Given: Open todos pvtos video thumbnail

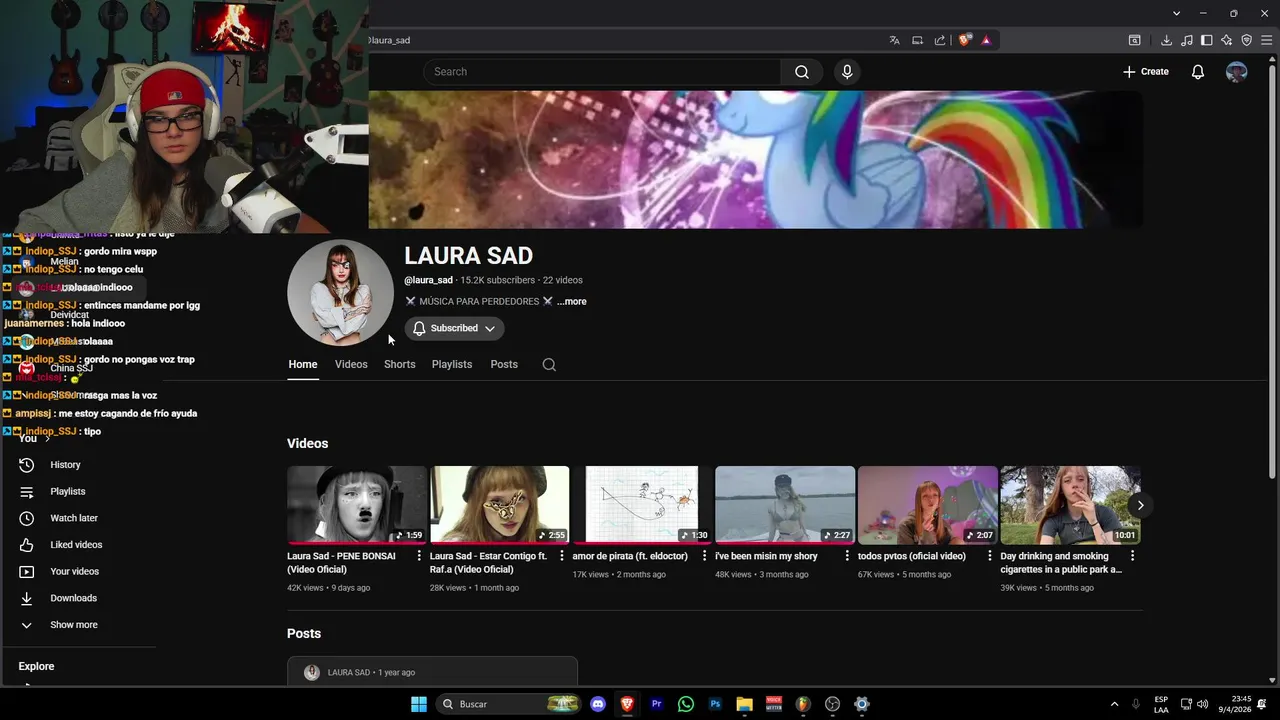Looking at the screenshot, I should [928, 505].
